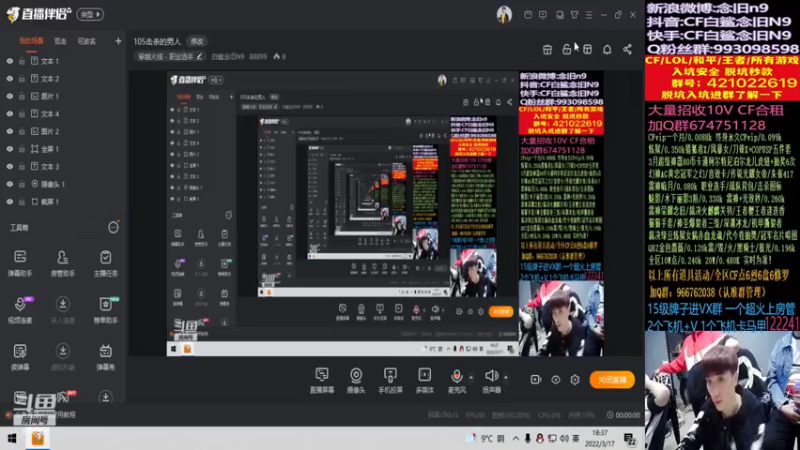Add a 手机投屏 phone cast source
800x450 pixels.
(x=390, y=381)
